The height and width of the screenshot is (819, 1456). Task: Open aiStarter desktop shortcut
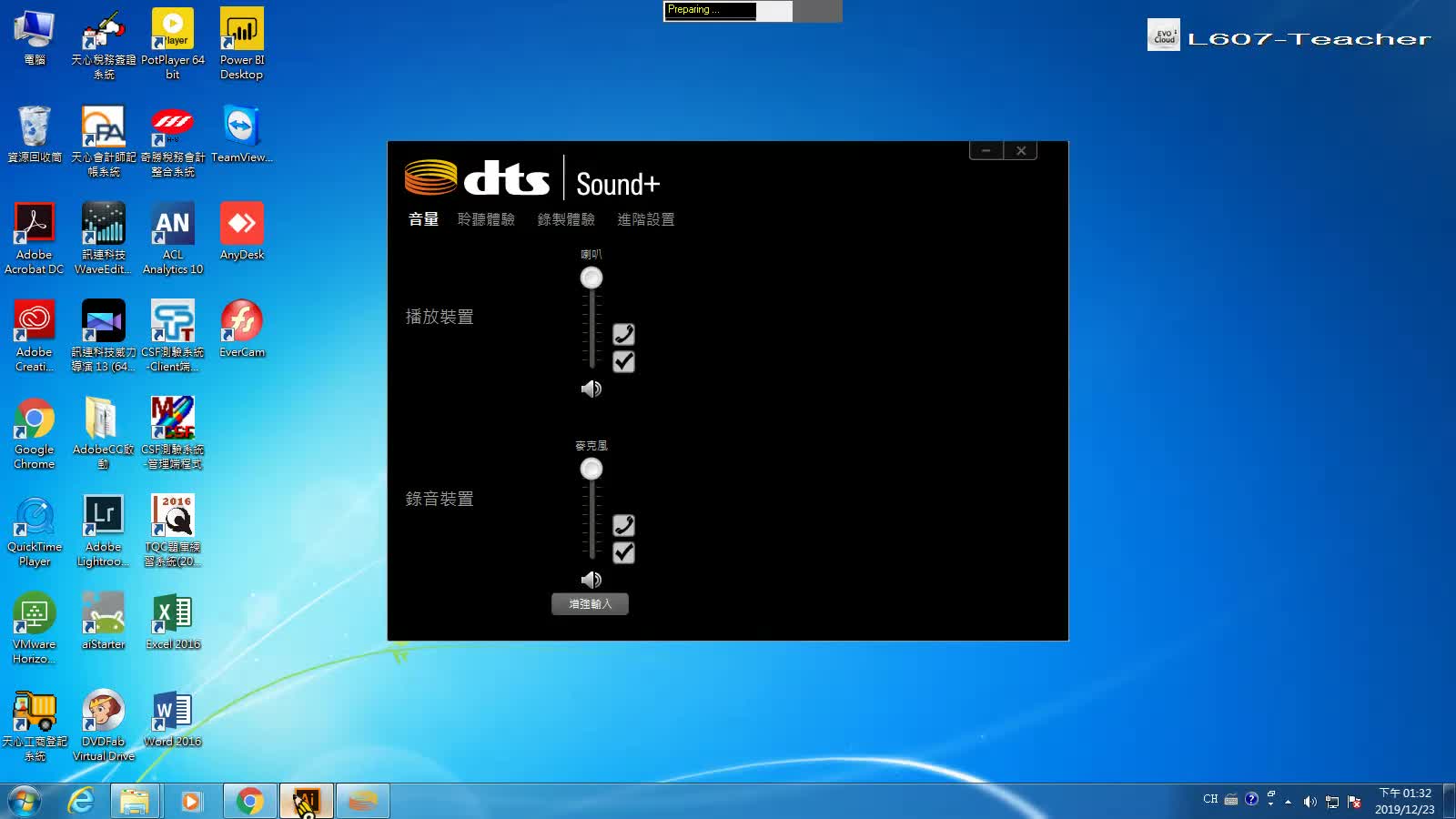click(104, 622)
